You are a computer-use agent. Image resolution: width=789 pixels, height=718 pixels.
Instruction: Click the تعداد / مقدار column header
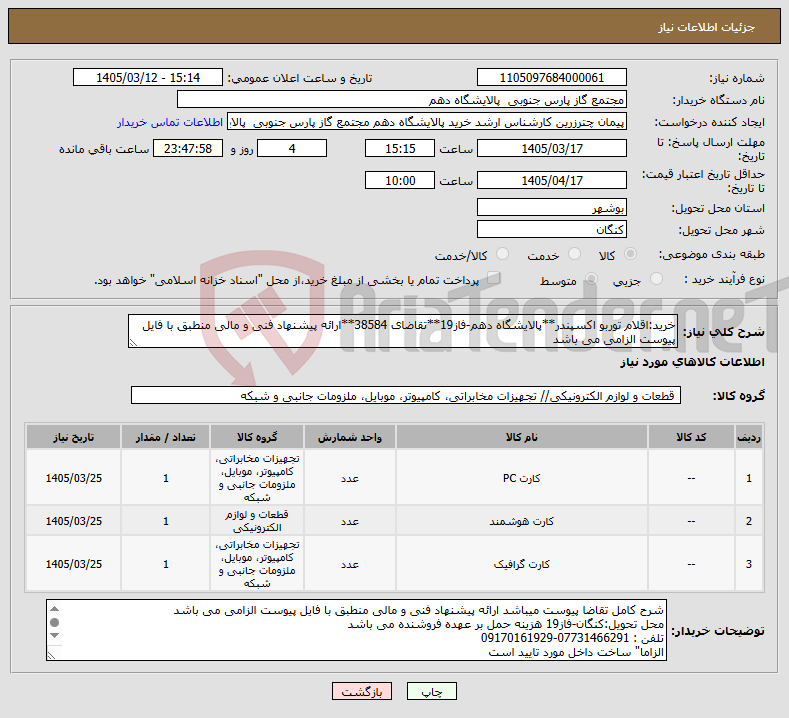coord(166,437)
